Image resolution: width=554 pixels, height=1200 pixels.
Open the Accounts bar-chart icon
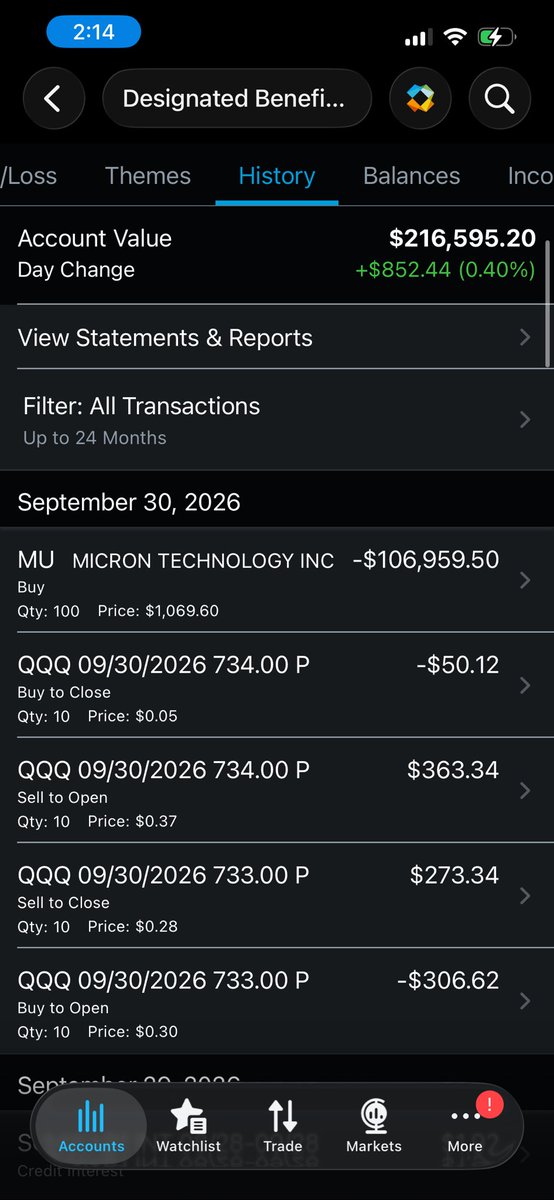coord(91,1126)
